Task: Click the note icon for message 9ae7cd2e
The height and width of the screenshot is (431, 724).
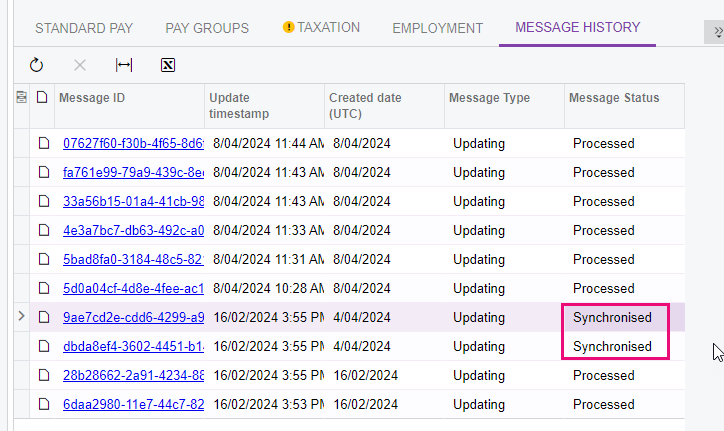Action: [43, 318]
